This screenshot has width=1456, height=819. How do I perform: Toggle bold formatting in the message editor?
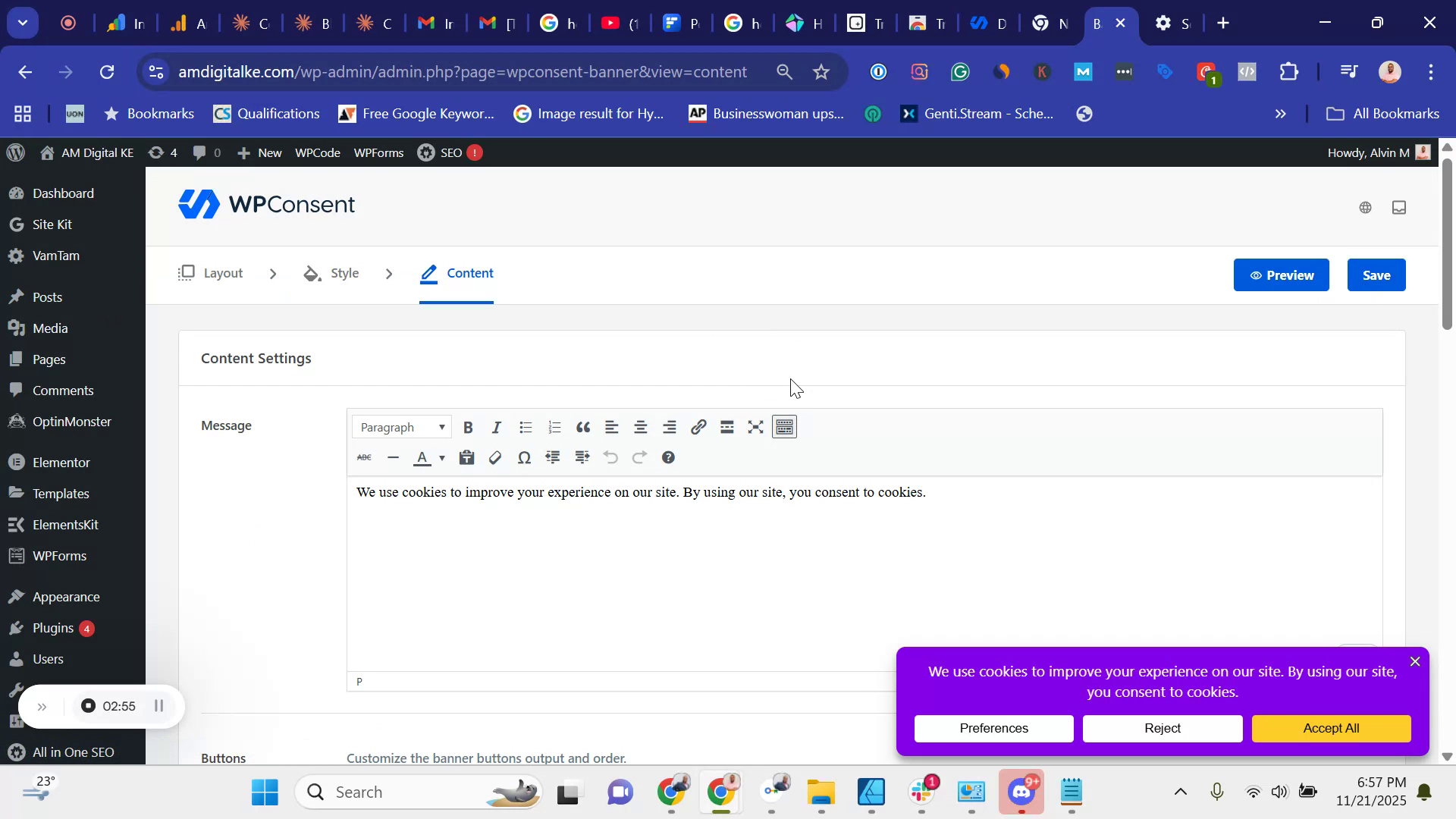467,427
